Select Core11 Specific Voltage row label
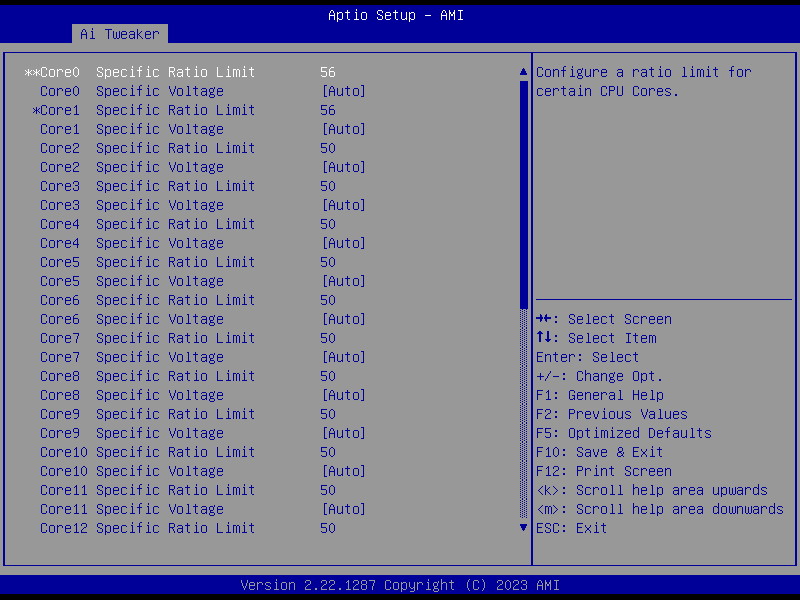Image resolution: width=800 pixels, height=600 pixels. [132, 509]
